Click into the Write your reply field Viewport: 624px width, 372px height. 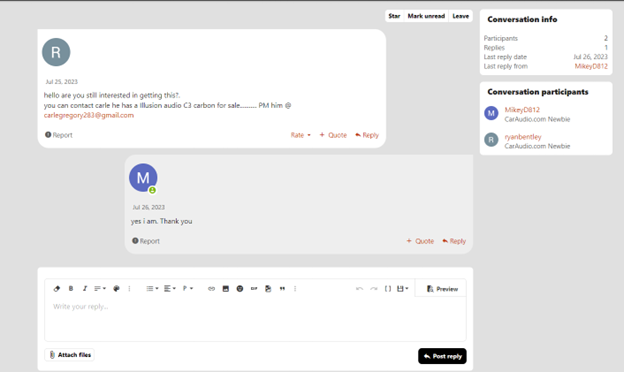255,318
